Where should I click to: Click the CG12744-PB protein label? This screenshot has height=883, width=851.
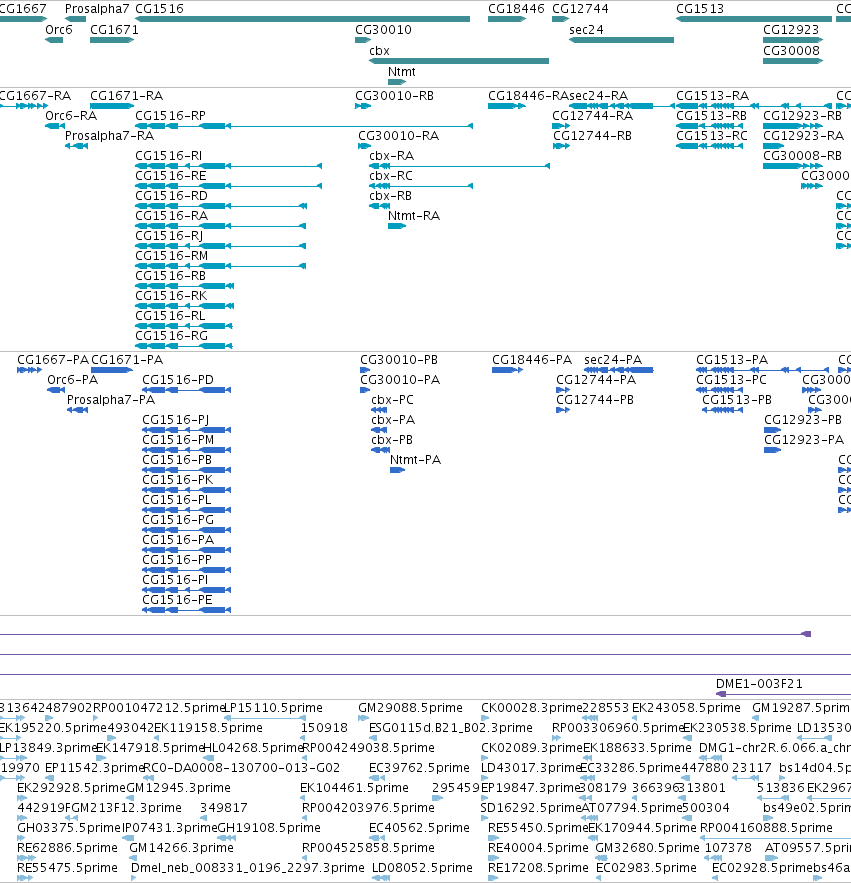click(x=595, y=400)
